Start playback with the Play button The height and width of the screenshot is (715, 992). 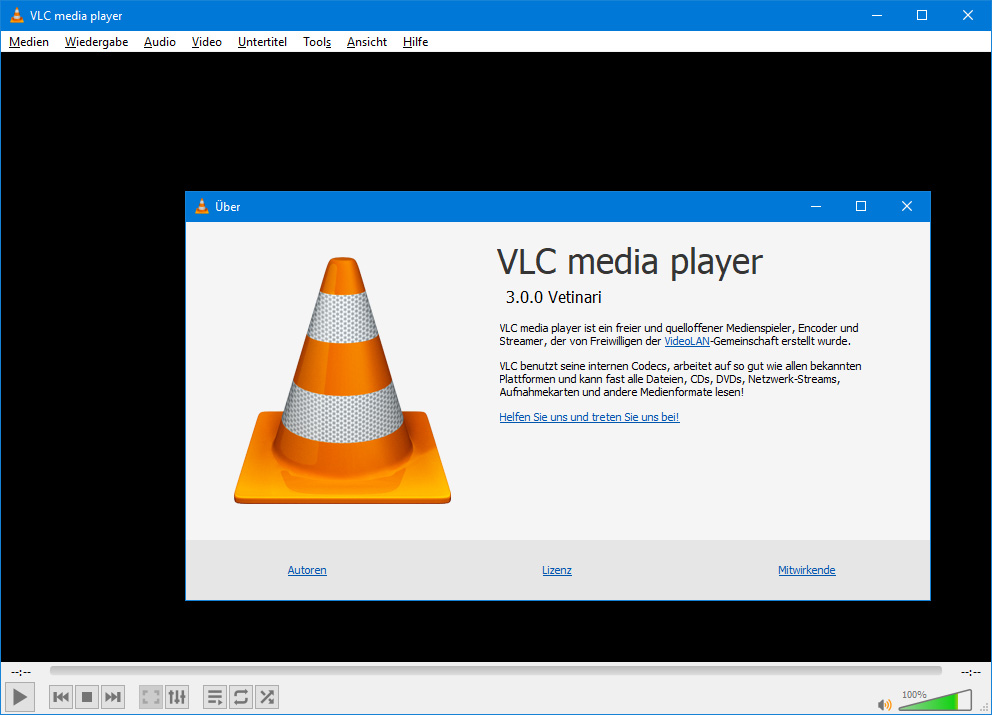[x=20, y=697]
